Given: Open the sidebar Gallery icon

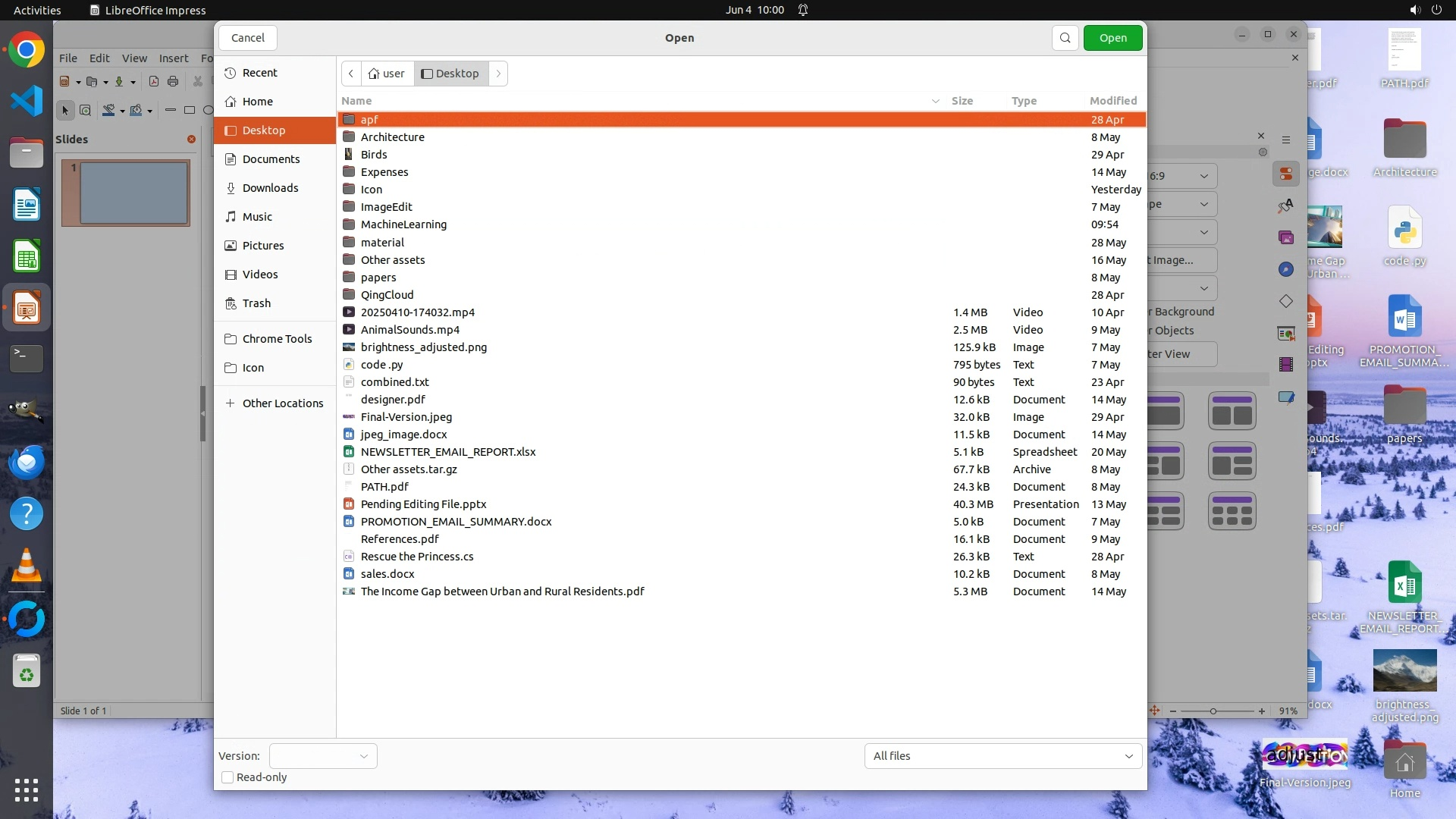Looking at the screenshot, I should click(1286, 237).
